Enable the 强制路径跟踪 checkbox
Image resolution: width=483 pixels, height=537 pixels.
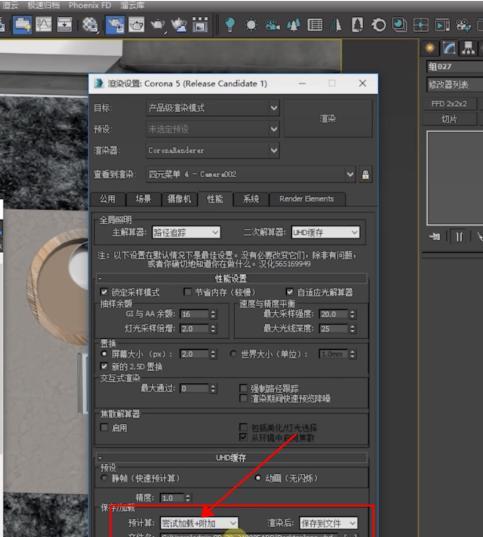click(x=244, y=388)
